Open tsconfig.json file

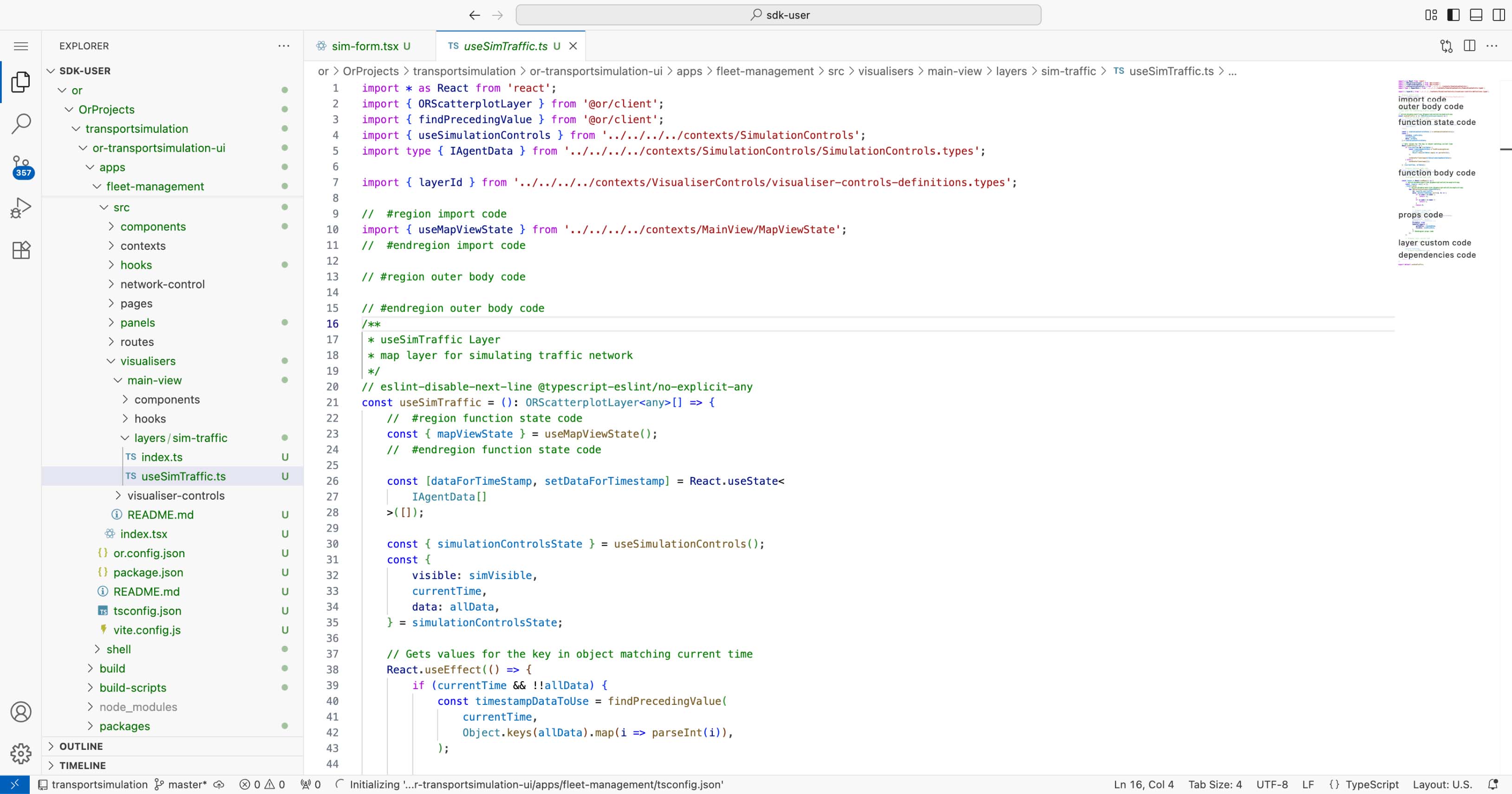pos(173,611)
